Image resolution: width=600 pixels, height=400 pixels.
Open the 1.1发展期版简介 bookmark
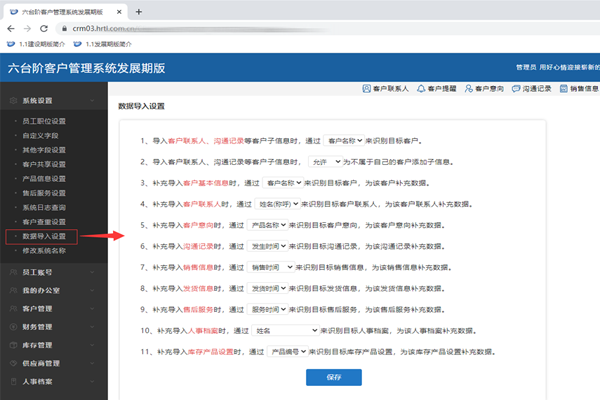pyautogui.click(x=103, y=44)
